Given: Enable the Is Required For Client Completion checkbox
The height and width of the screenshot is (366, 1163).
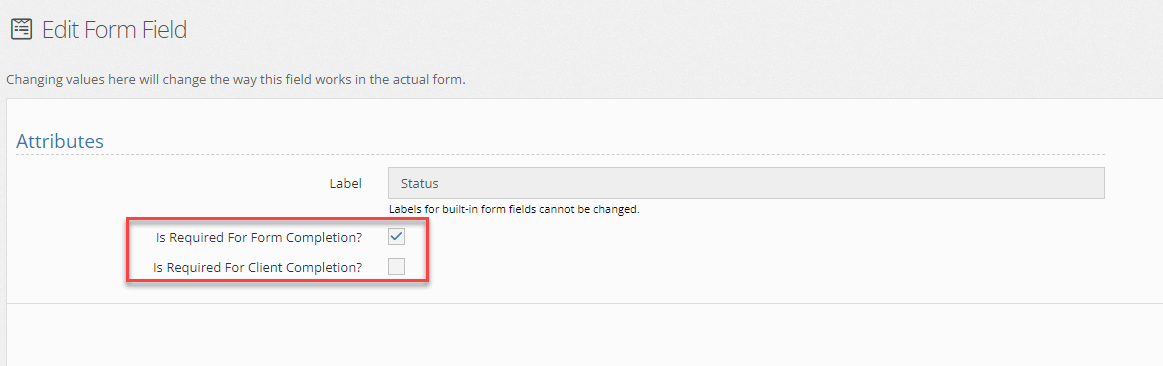Looking at the screenshot, I should (397, 267).
